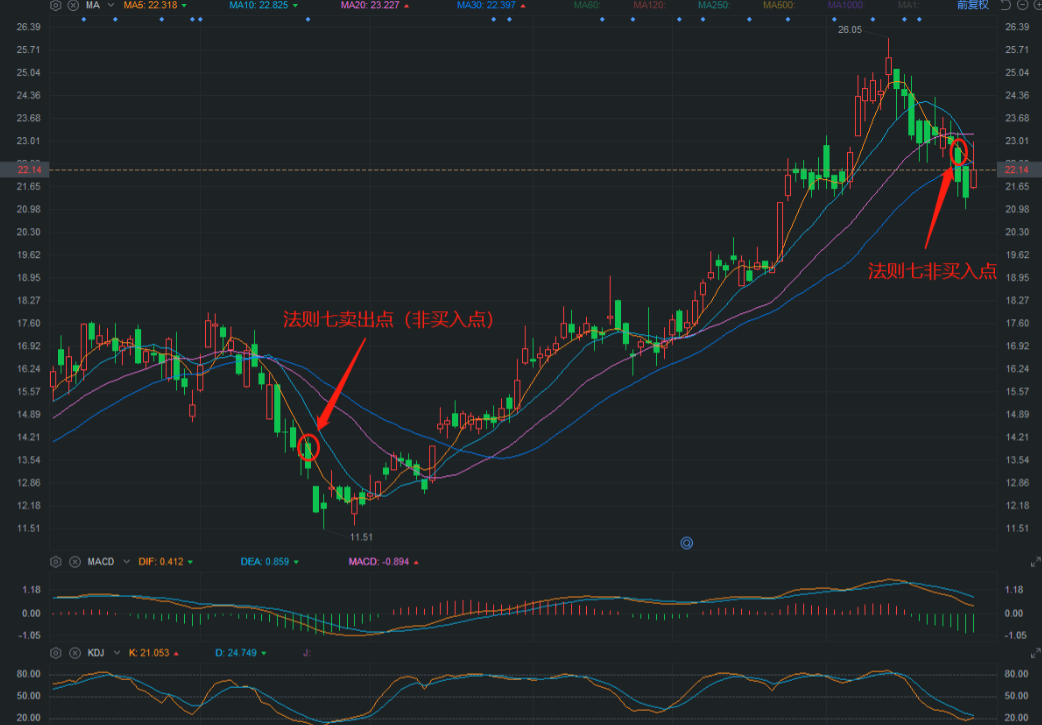Open MA indicator settings gear

pos(56,5)
